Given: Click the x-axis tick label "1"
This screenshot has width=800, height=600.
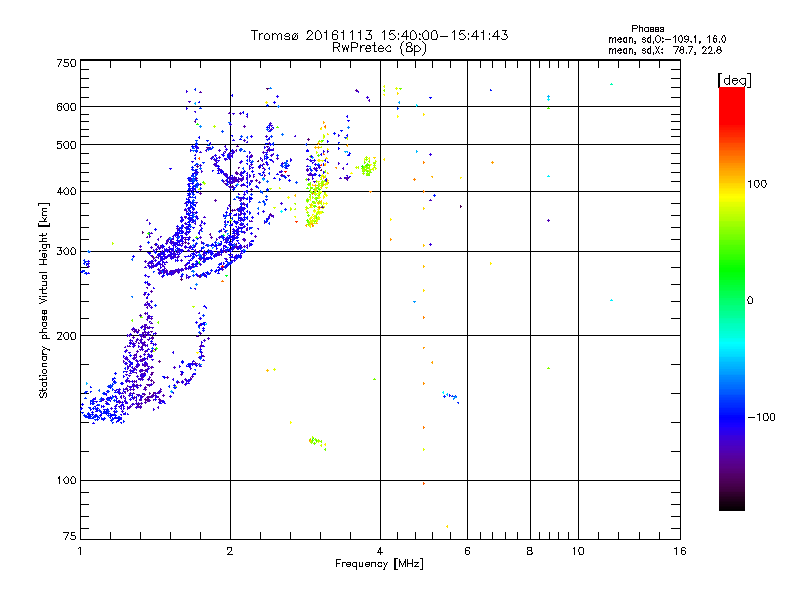Looking at the screenshot, I should tap(80, 551).
